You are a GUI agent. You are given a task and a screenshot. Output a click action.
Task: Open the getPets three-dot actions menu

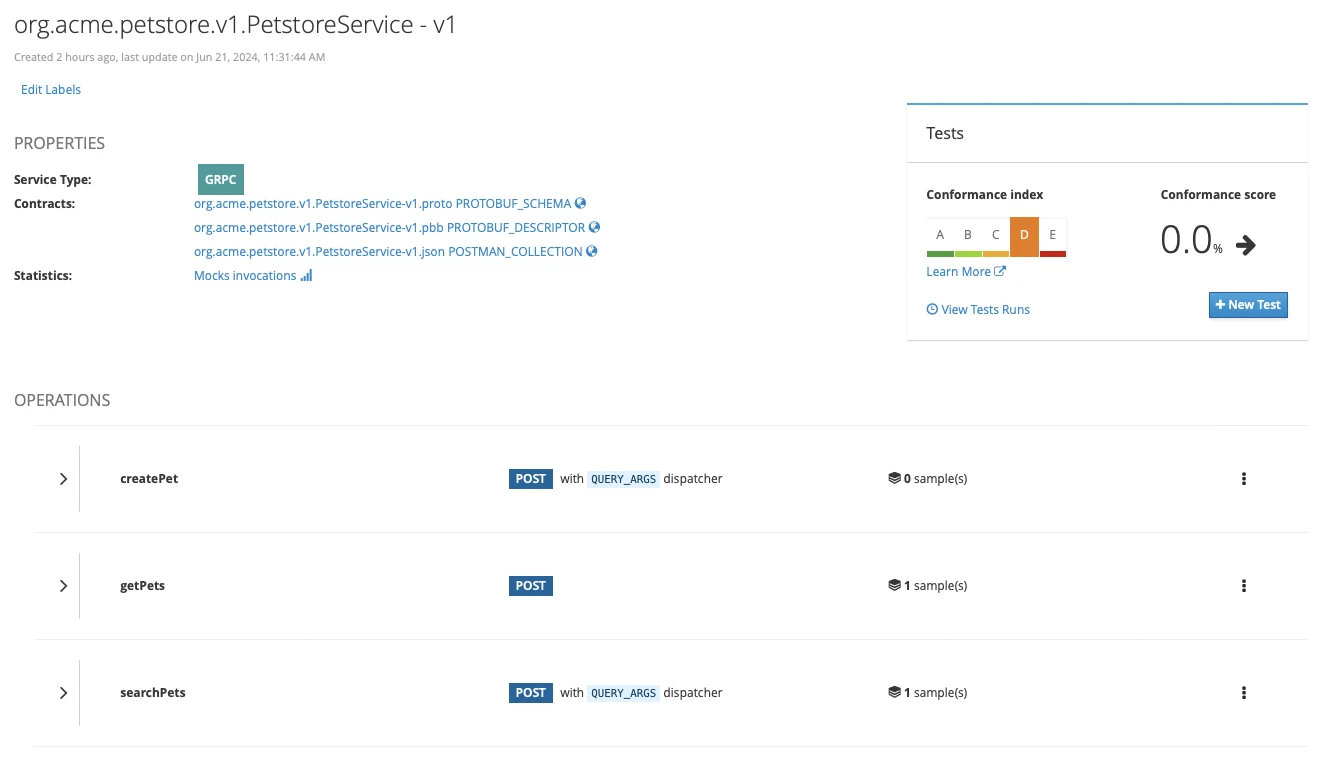[x=1244, y=586]
